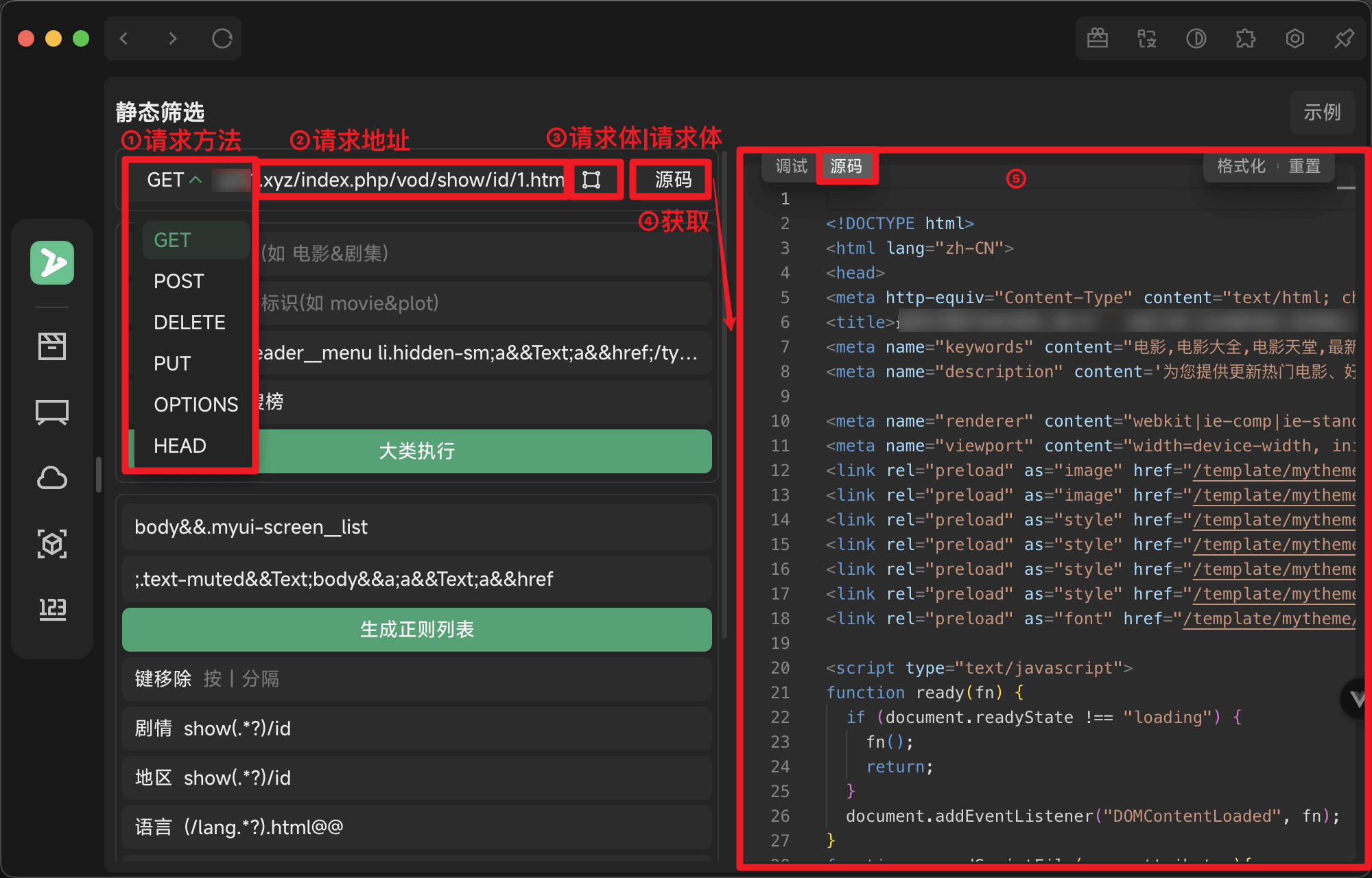Select GET from the HTTP method dropdown
1372x878 pixels.
click(173, 240)
